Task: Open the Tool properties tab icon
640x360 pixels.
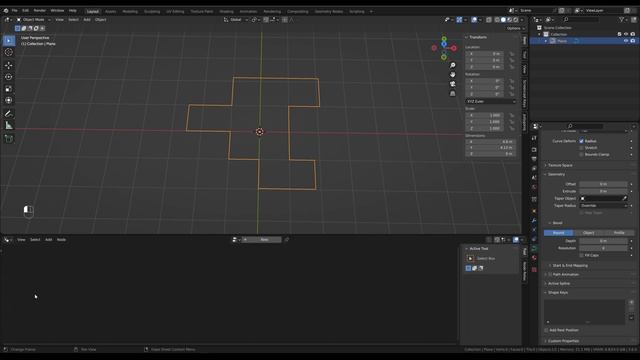Action: coord(534,138)
